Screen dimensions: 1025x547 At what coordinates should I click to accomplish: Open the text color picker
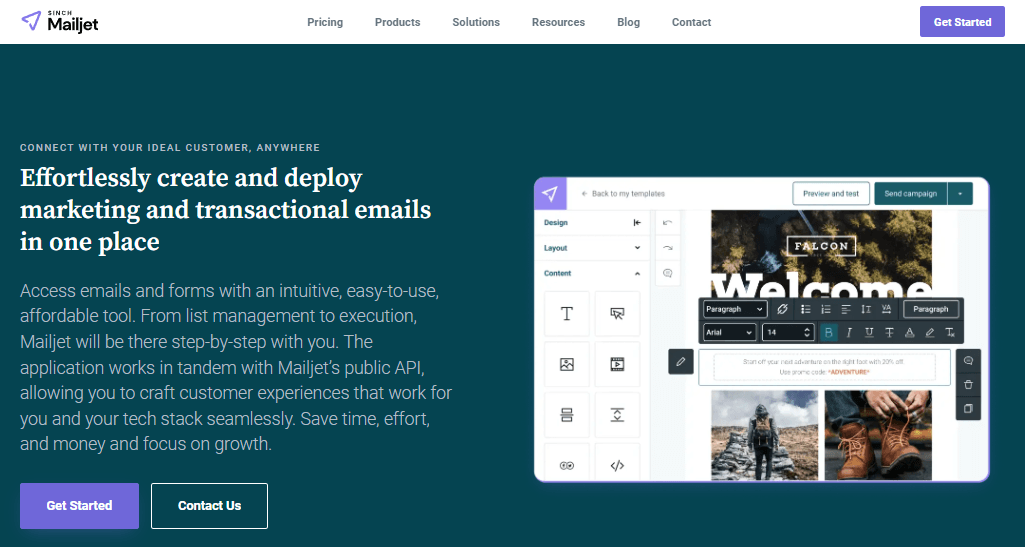(909, 333)
